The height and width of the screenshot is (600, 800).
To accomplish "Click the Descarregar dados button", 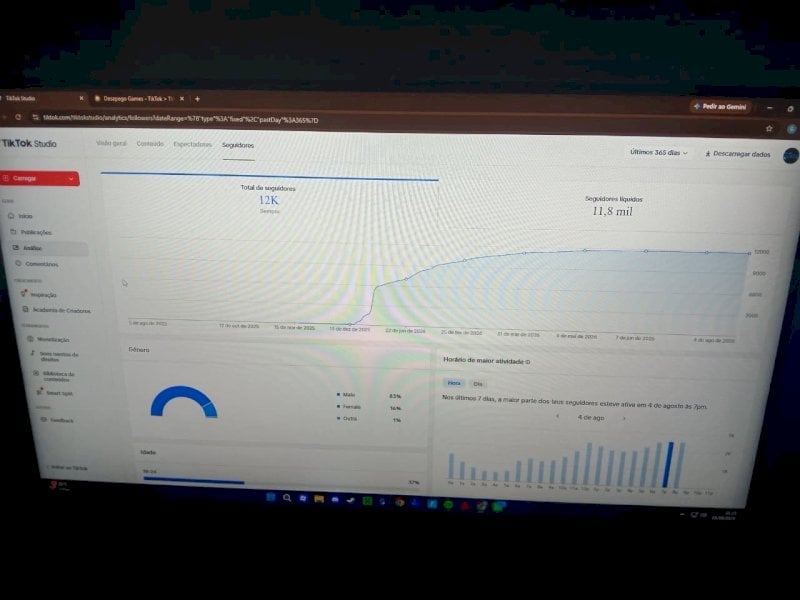I will [738, 154].
